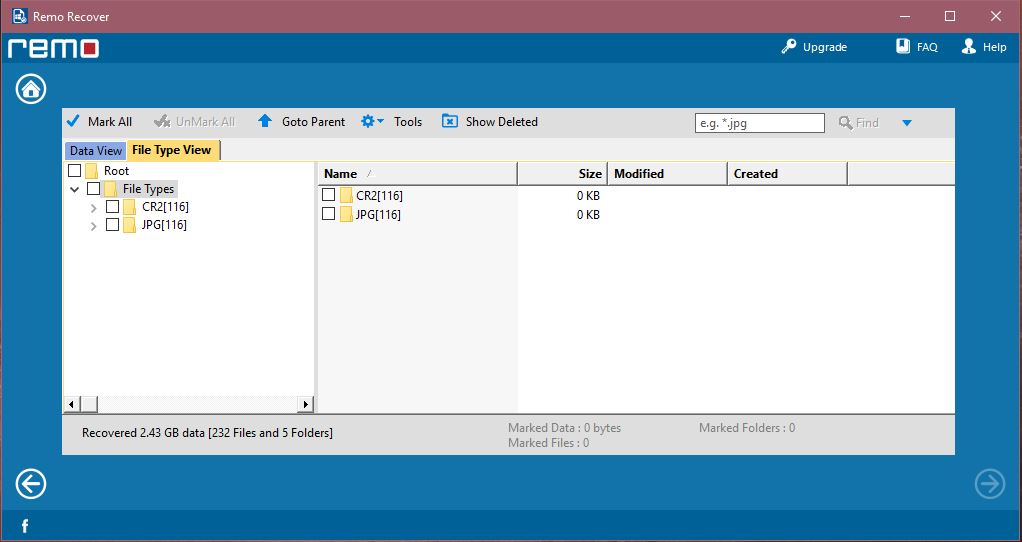Check the CR2[116] checkbox in file list

pyautogui.click(x=329, y=195)
